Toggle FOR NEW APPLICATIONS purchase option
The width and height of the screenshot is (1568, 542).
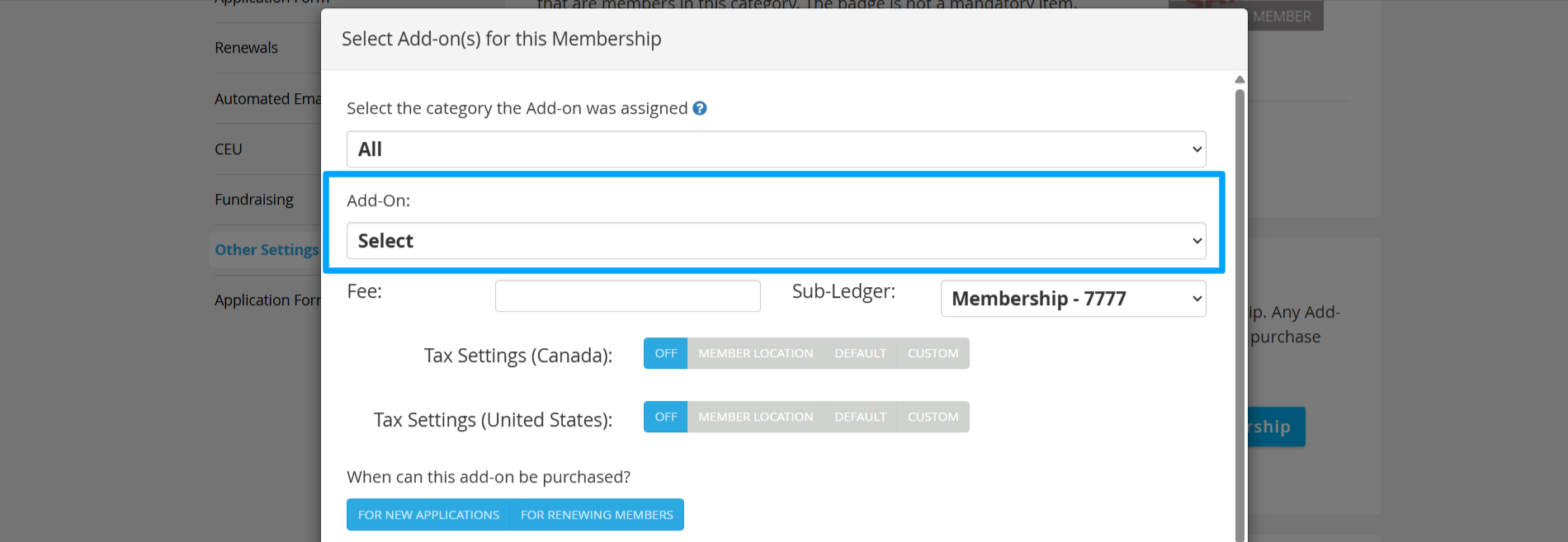tap(428, 515)
